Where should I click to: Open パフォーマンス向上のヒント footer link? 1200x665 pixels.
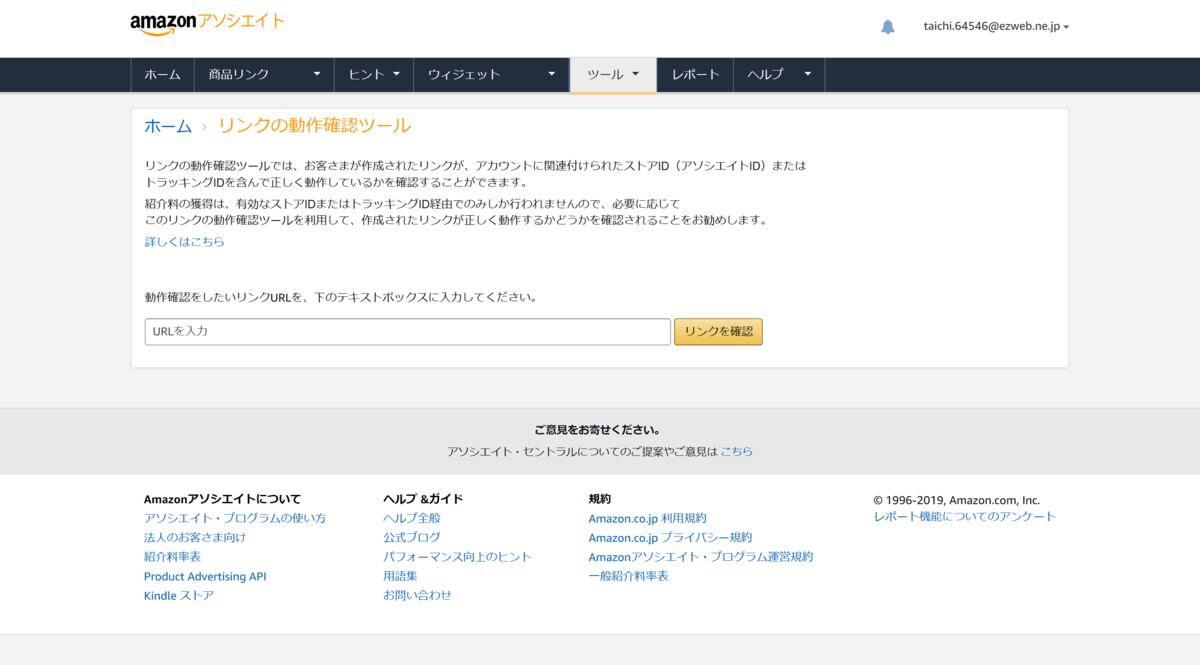coord(457,557)
